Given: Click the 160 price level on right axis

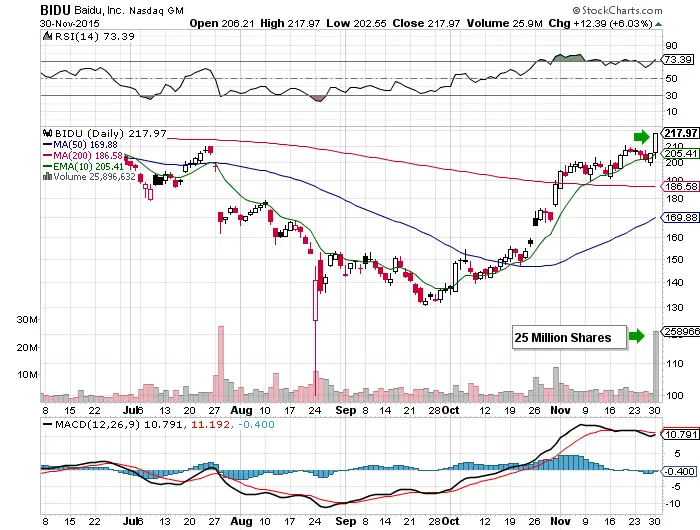Looking at the screenshot, I should tap(674, 238).
